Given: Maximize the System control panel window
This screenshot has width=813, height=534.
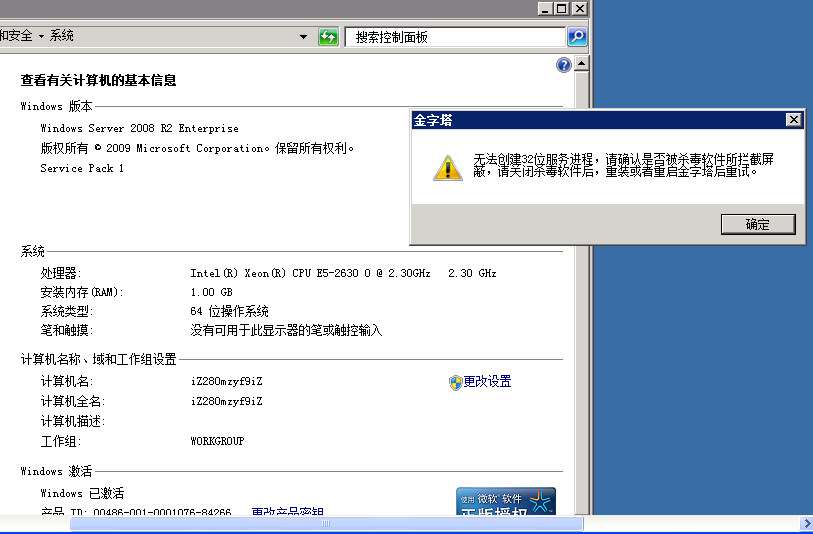Looking at the screenshot, I should (562, 8).
